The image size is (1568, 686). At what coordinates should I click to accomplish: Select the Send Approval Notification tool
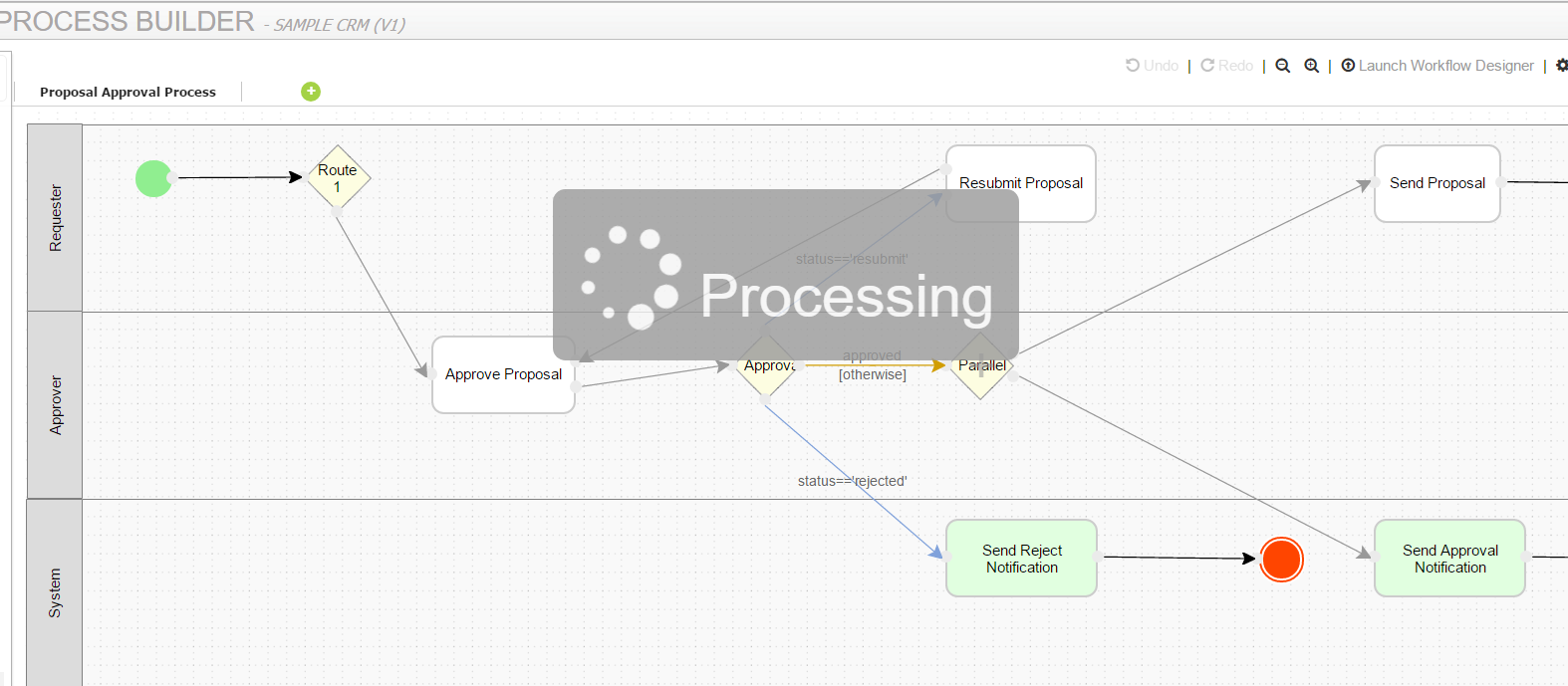tap(1449, 559)
